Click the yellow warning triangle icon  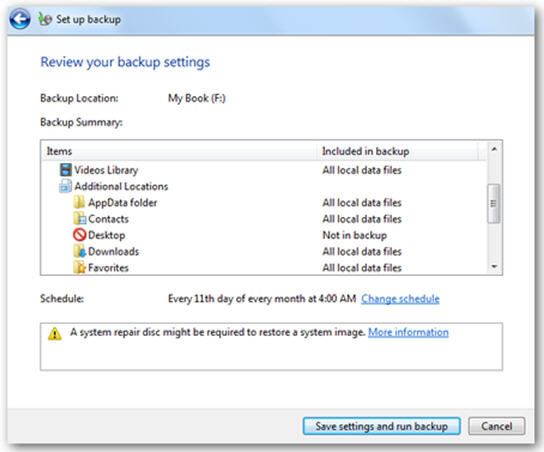(x=55, y=334)
